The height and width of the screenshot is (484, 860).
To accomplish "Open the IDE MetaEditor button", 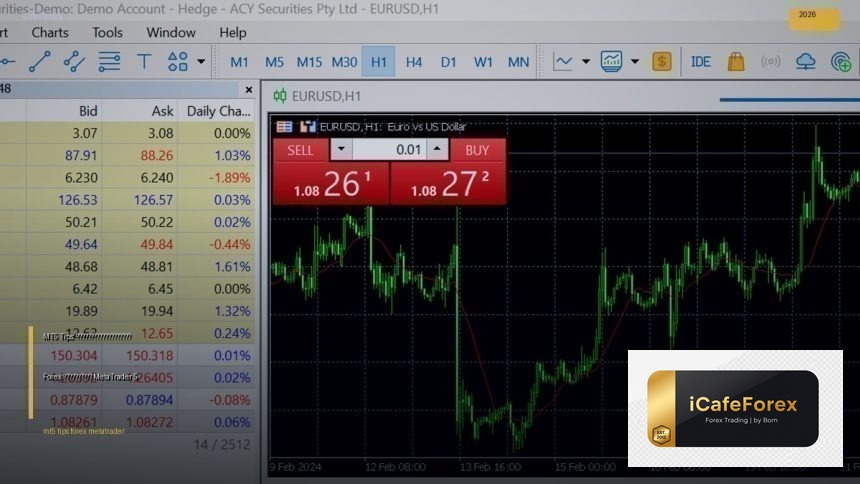I will tap(700, 61).
